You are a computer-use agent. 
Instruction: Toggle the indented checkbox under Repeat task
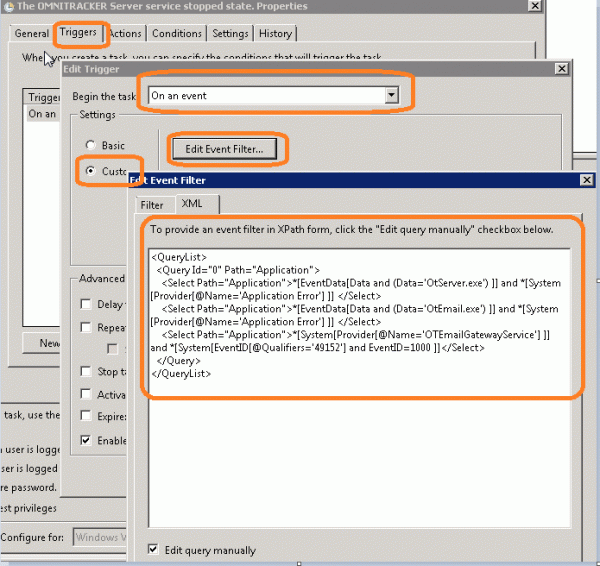(x=112, y=349)
